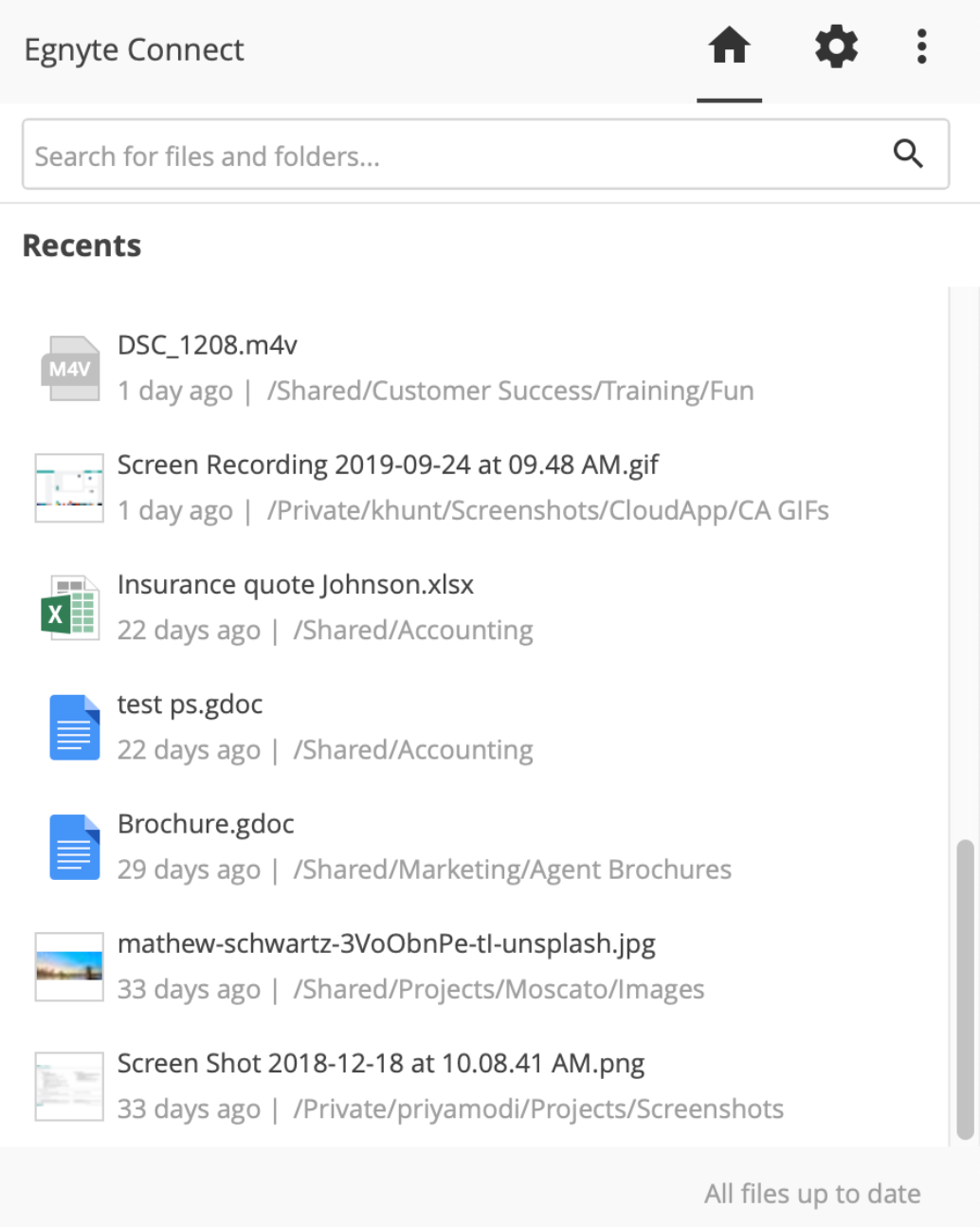Screen dimensions: 980x1227
Task: Click the All files up to date status
Action: click(x=812, y=1194)
